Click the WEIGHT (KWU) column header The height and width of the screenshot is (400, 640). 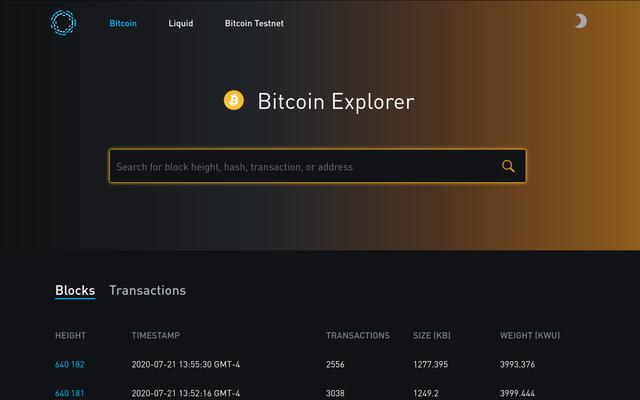coord(530,336)
